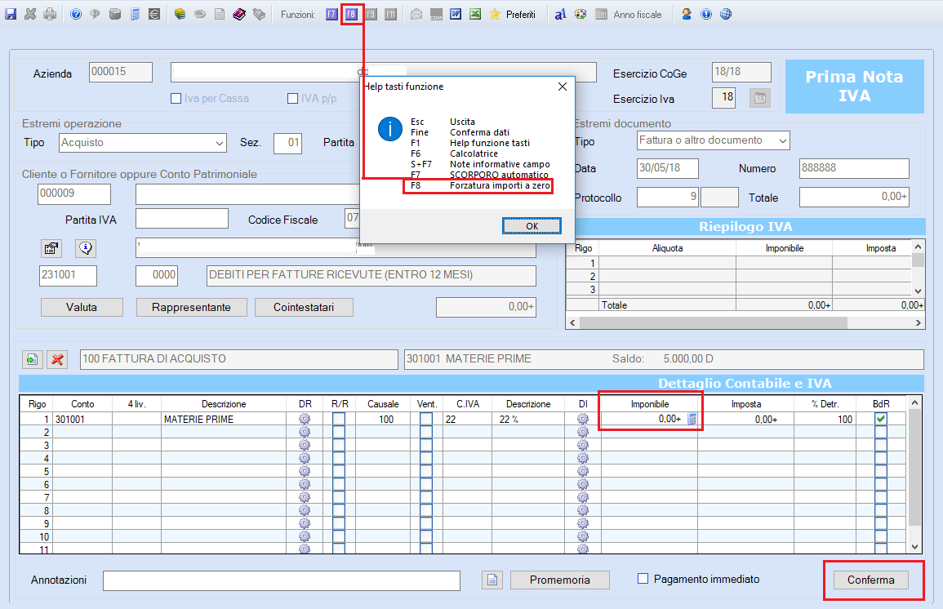Enable the Iva per Cassa checkbox
The width and height of the screenshot is (943, 609).
pos(176,99)
